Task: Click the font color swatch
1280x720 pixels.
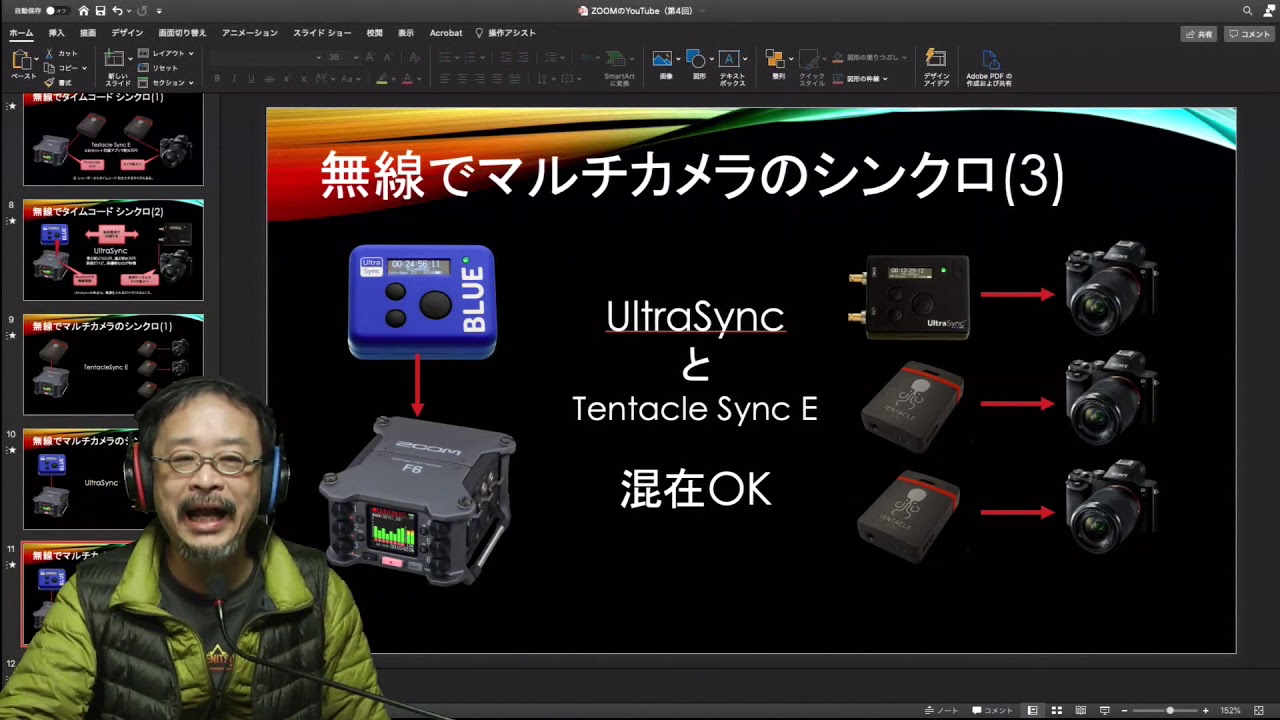Action: 407,78
